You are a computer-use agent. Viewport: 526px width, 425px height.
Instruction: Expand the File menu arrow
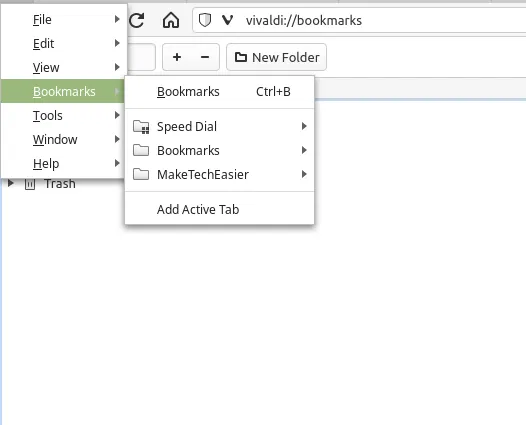(x=117, y=19)
